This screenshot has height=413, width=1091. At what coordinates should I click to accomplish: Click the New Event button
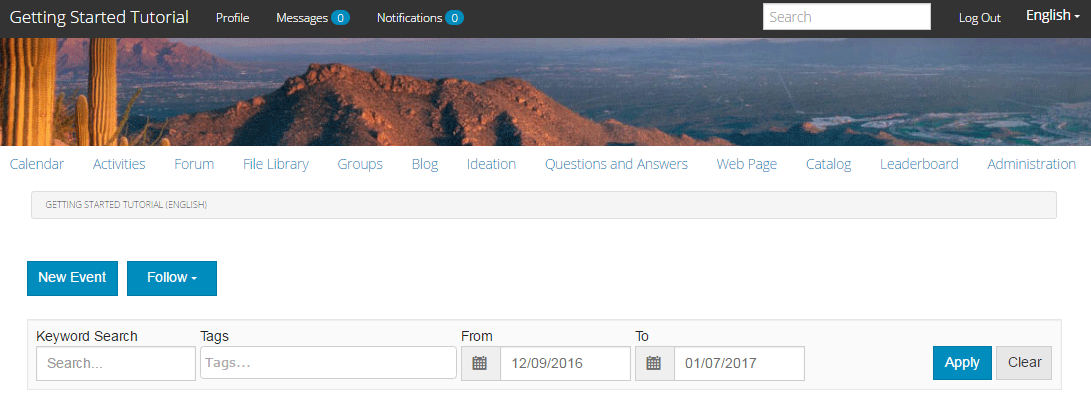point(72,278)
